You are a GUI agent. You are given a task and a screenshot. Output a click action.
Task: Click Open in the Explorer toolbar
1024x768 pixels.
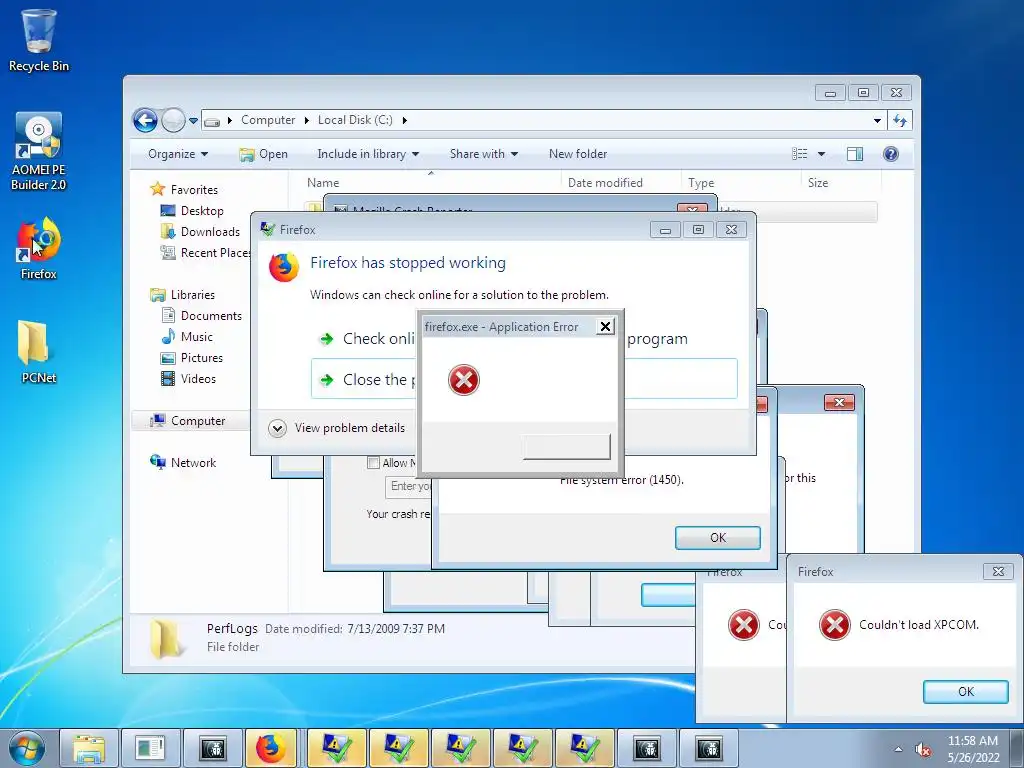(x=264, y=154)
